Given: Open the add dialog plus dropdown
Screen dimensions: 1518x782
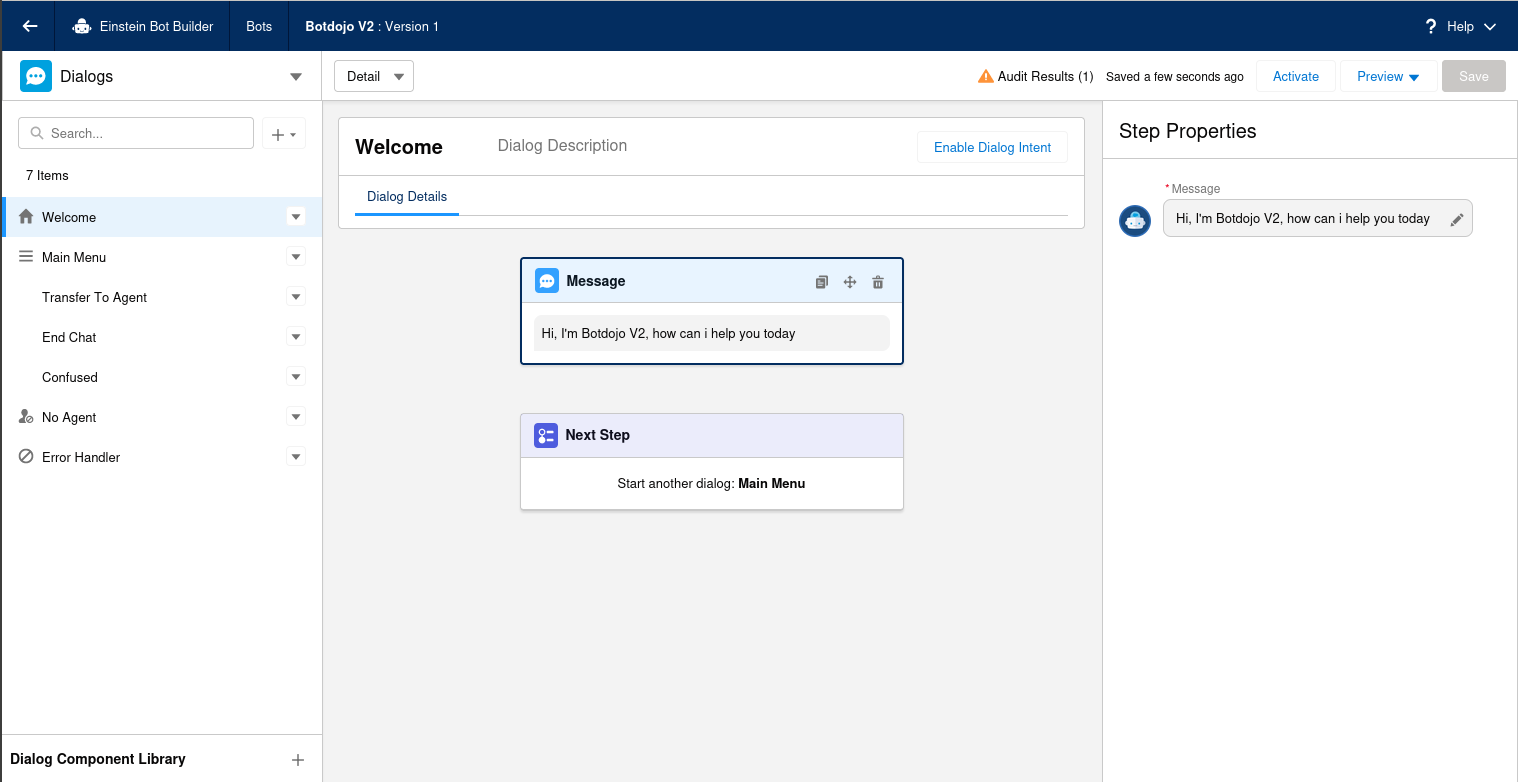Looking at the screenshot, I should [284, 133].
